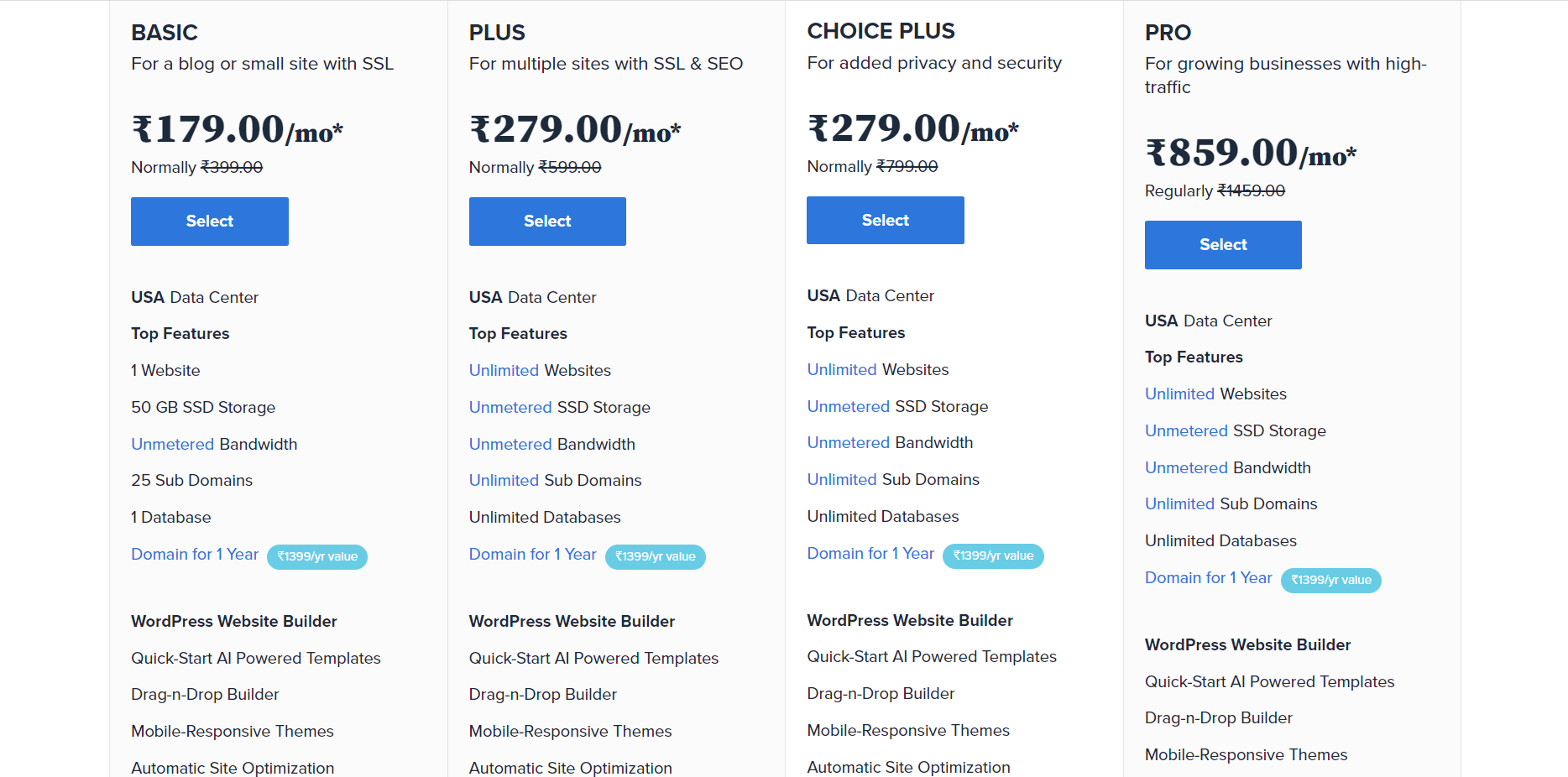Open Domain for 1 Year link in PRO

(x=1209, y=578)
